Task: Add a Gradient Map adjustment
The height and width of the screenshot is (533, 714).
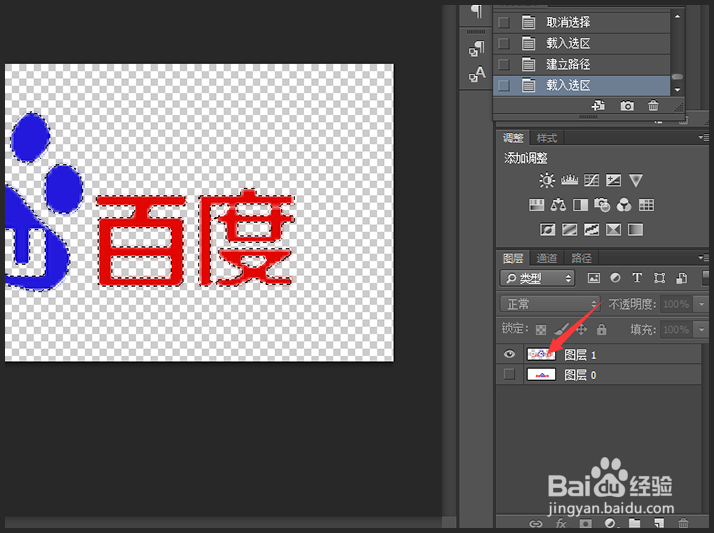Action: coord(635,229)
